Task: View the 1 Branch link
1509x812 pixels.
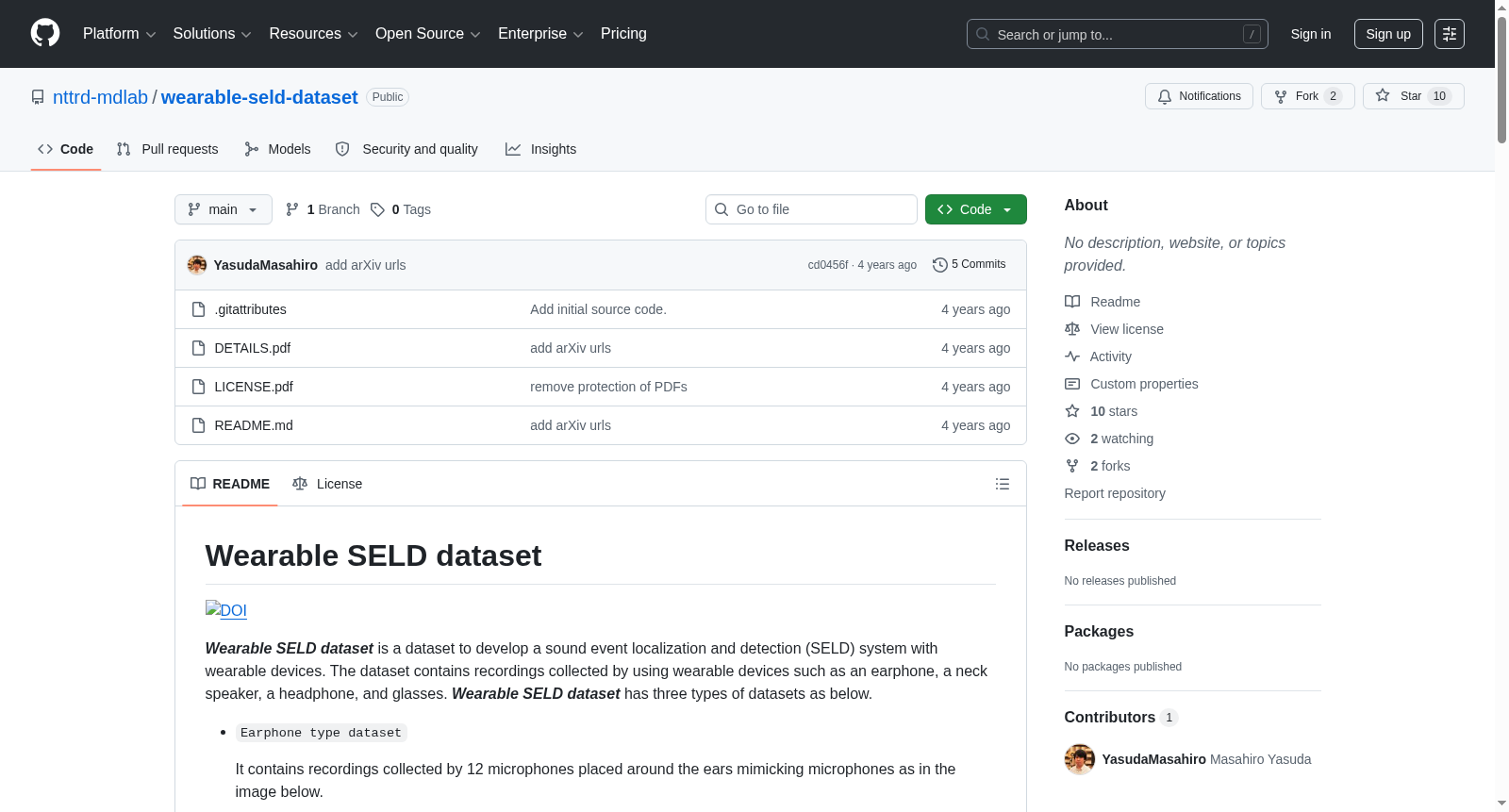Action: [x=323, y=209]
